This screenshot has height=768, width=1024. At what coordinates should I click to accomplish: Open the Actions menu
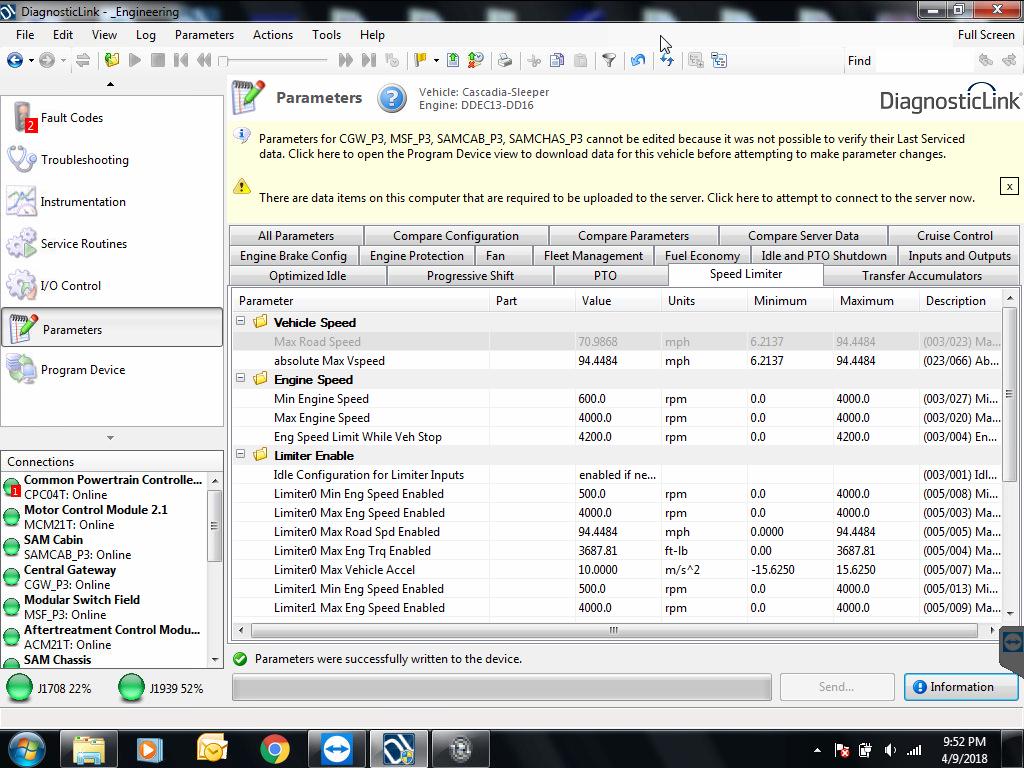[273, 35]
